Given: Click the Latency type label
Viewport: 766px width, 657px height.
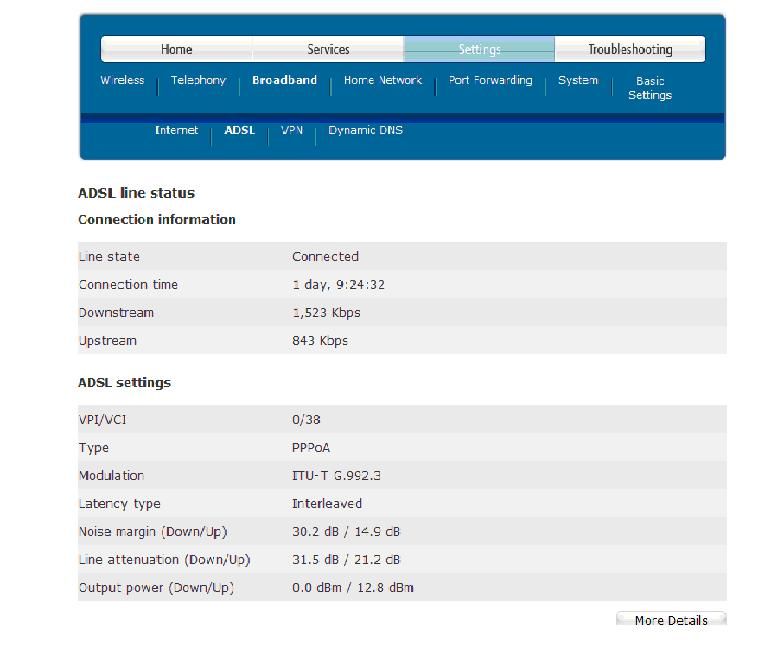Looking at the screenshot, I should coord(119,504).
